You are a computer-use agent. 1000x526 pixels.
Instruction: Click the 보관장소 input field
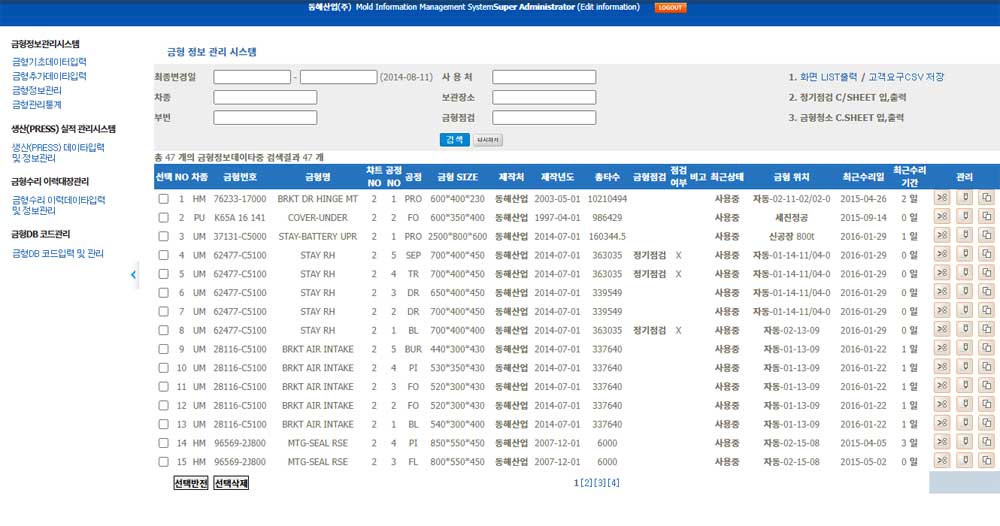[x=544, y=98]
